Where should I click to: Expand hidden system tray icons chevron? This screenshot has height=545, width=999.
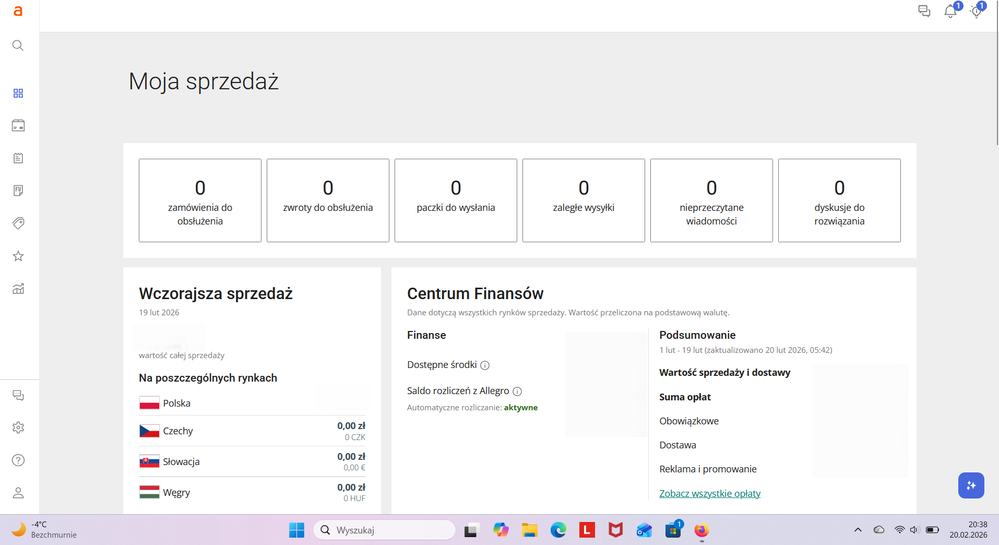[x=857, y=529]
